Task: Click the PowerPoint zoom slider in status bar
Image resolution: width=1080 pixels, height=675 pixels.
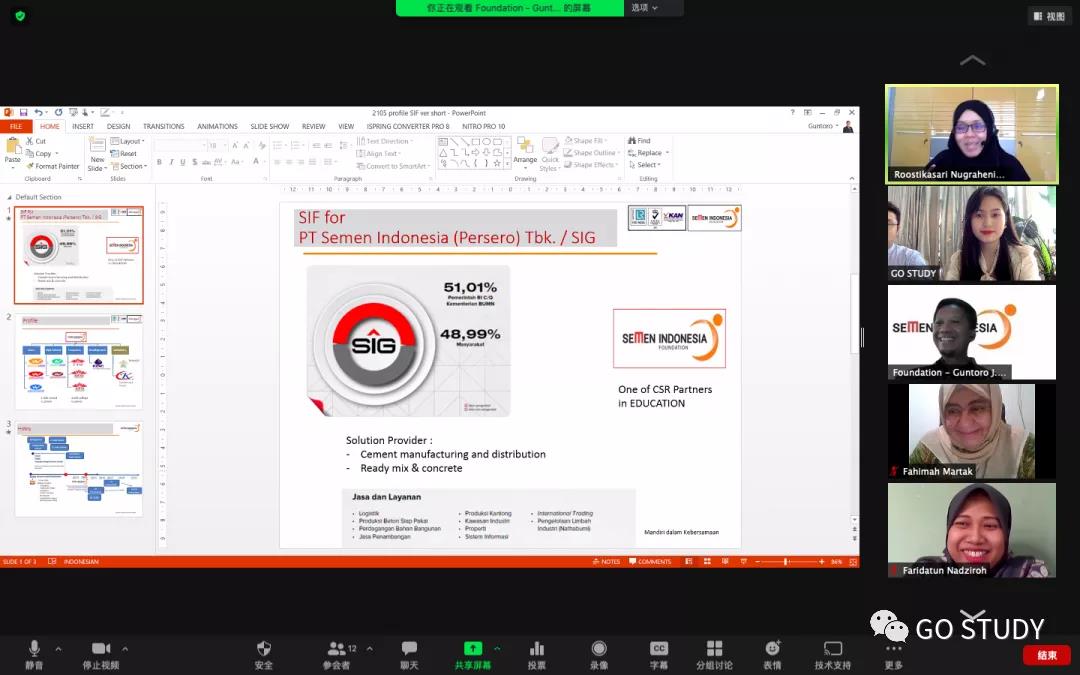Action: coord(785,562)
